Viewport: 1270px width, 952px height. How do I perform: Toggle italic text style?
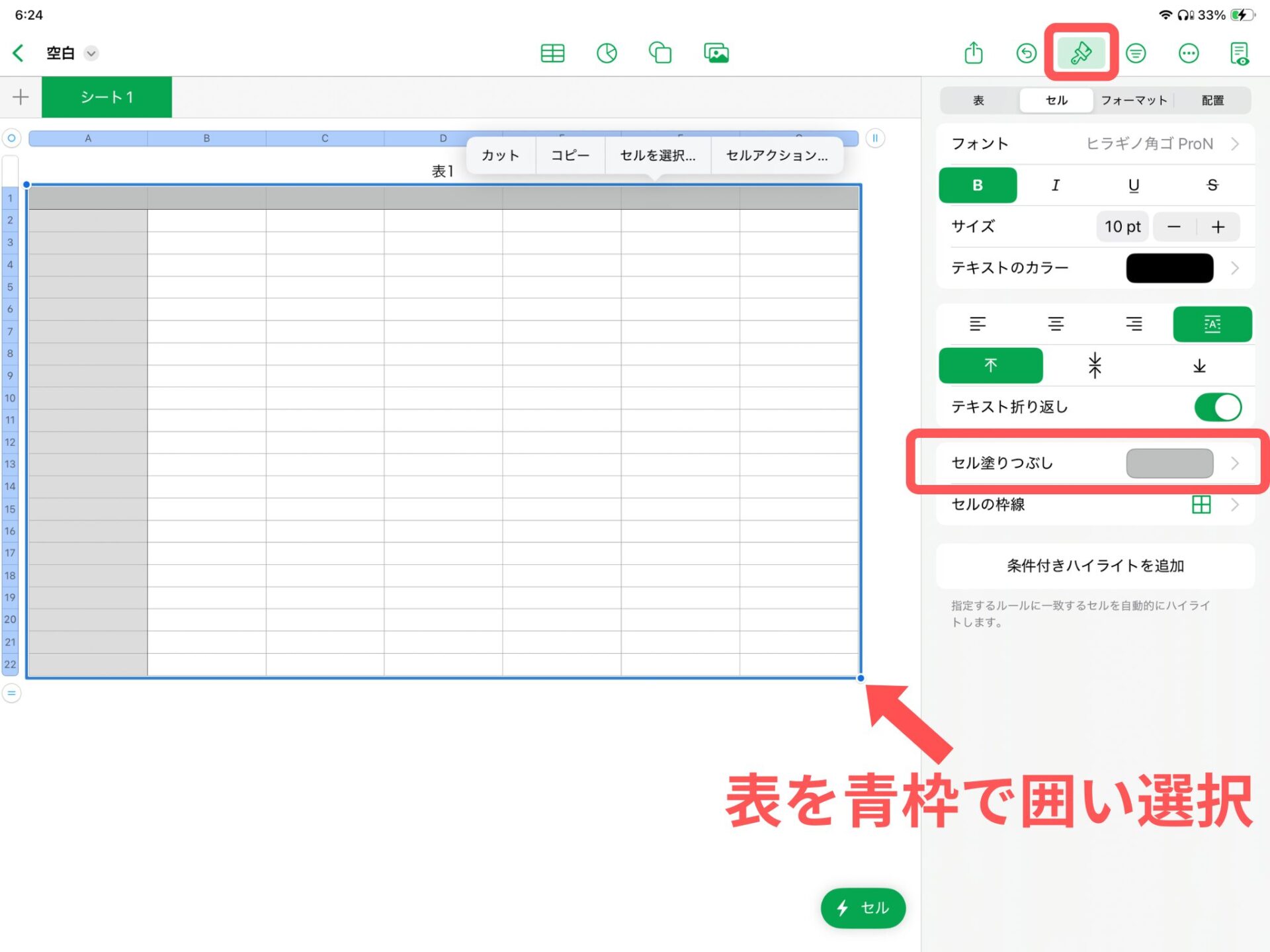[x=1055, y=185]
